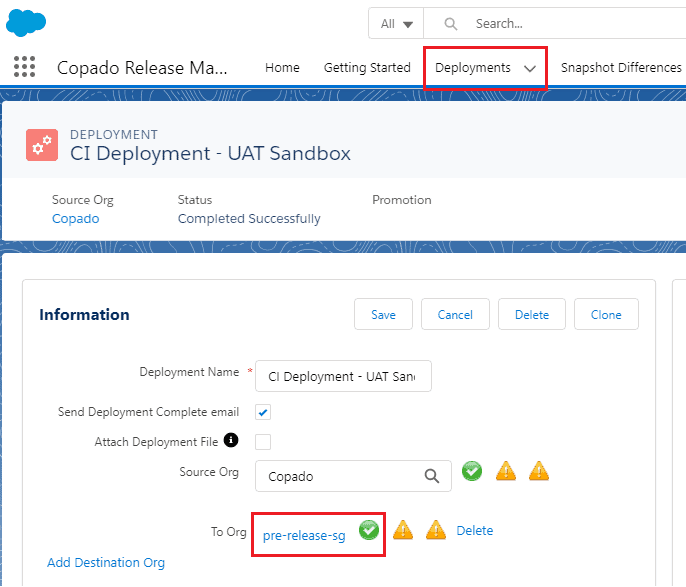Enable the Attach Deployment File checkbox

[263, 442]
